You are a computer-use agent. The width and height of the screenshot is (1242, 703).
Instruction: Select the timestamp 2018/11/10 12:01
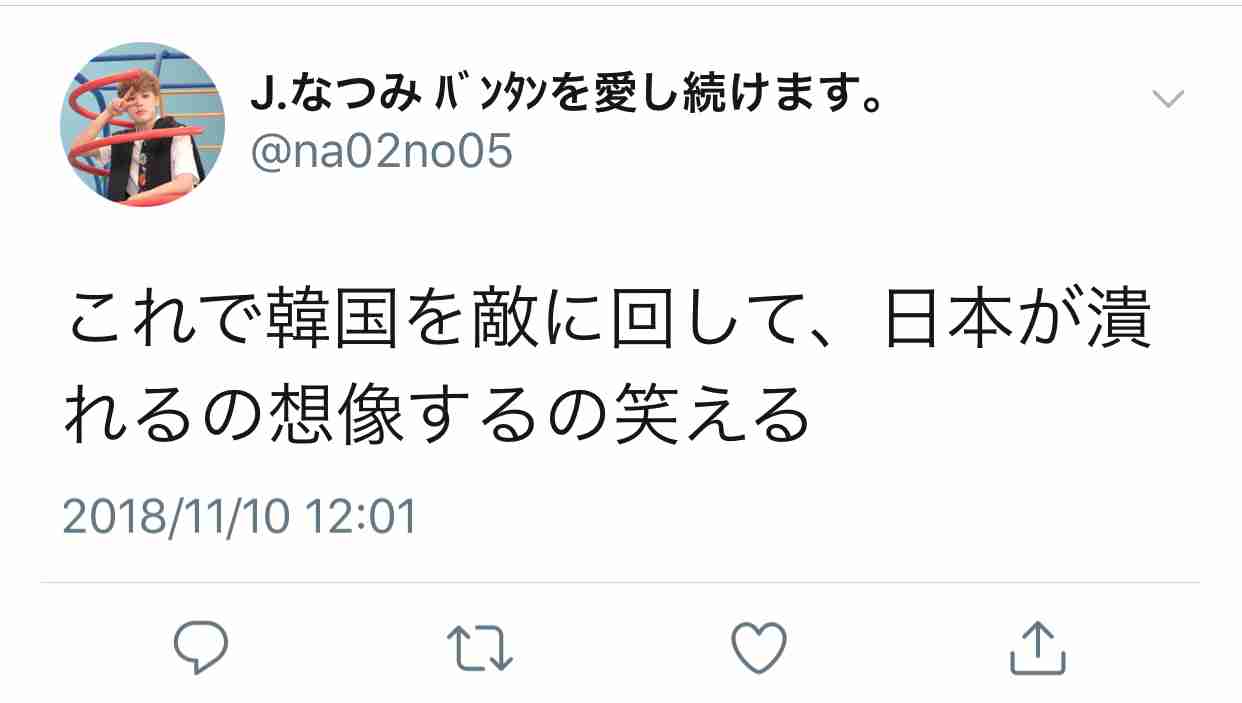[x=238, y=518]
